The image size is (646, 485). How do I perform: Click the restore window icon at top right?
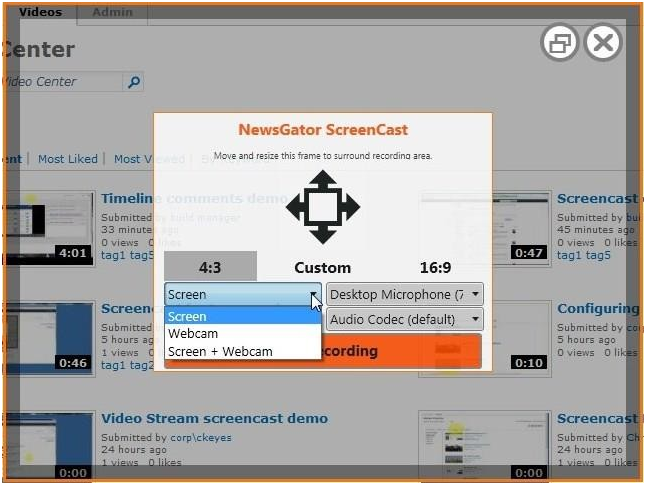coord(559,42)
